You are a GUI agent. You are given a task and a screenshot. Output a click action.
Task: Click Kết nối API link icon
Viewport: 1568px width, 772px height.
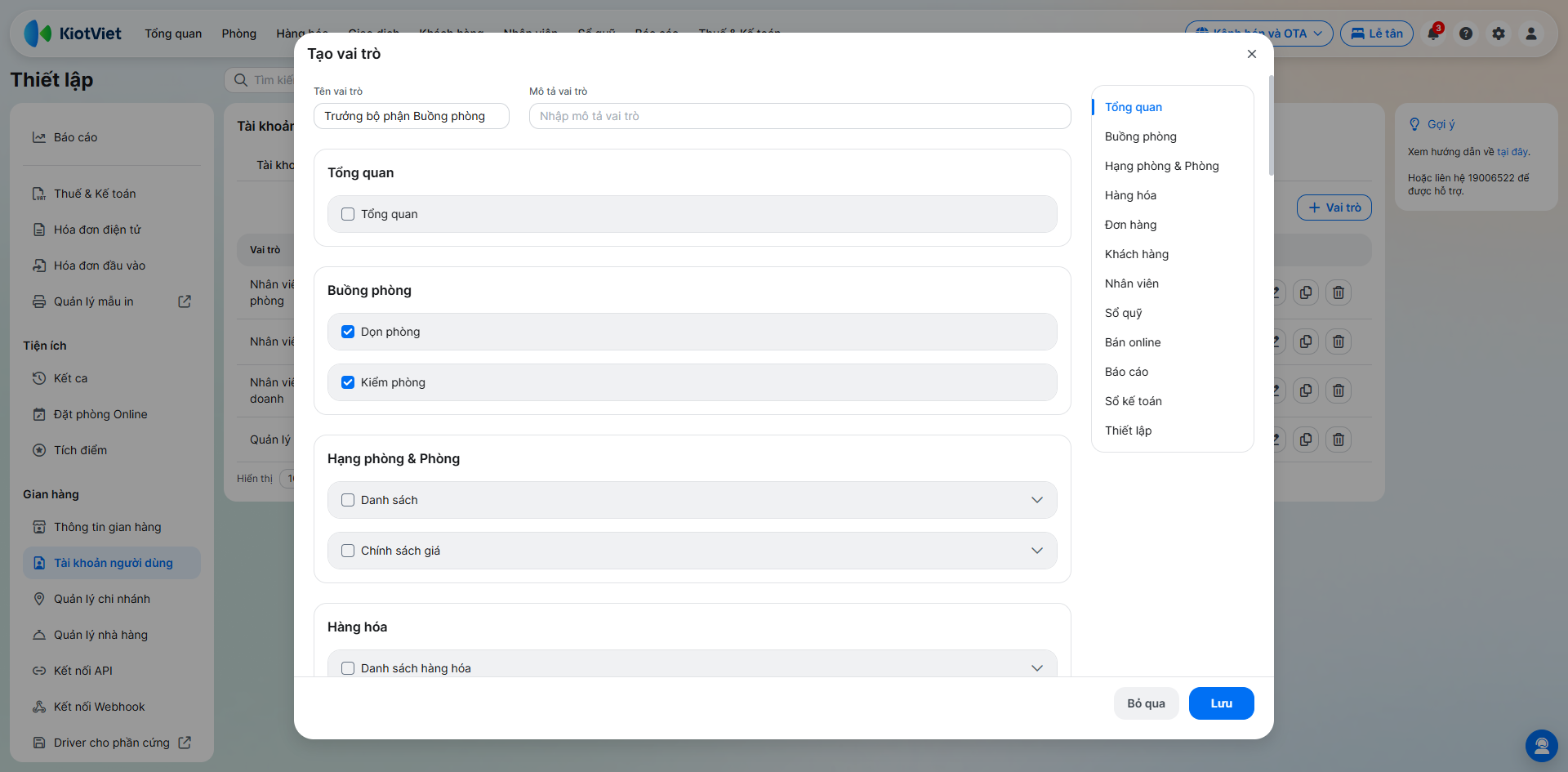click(39, 671)
